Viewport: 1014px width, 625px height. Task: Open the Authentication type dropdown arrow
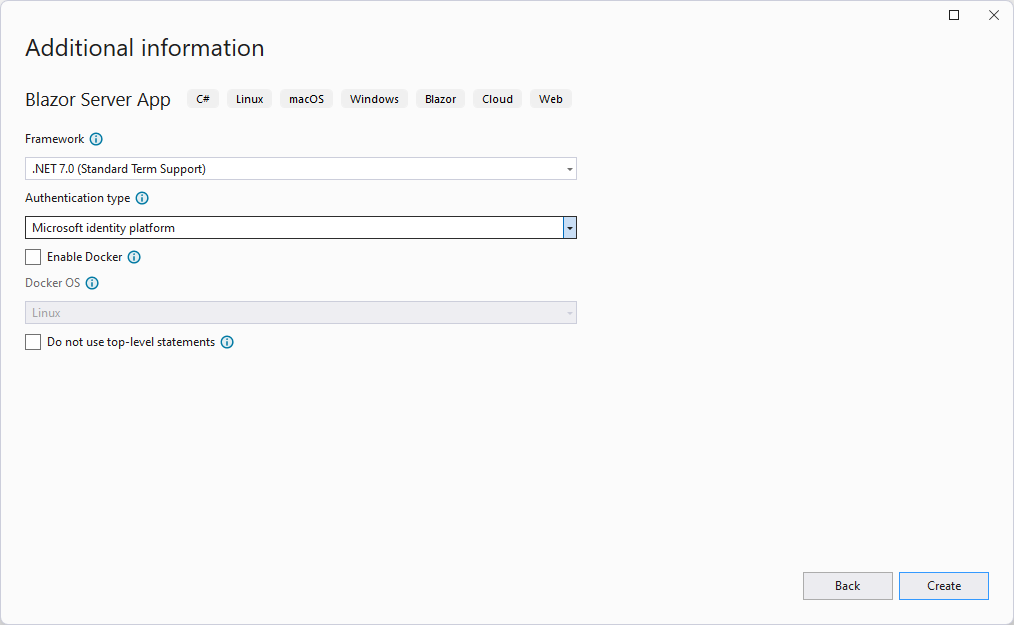(x=570, y=228)
